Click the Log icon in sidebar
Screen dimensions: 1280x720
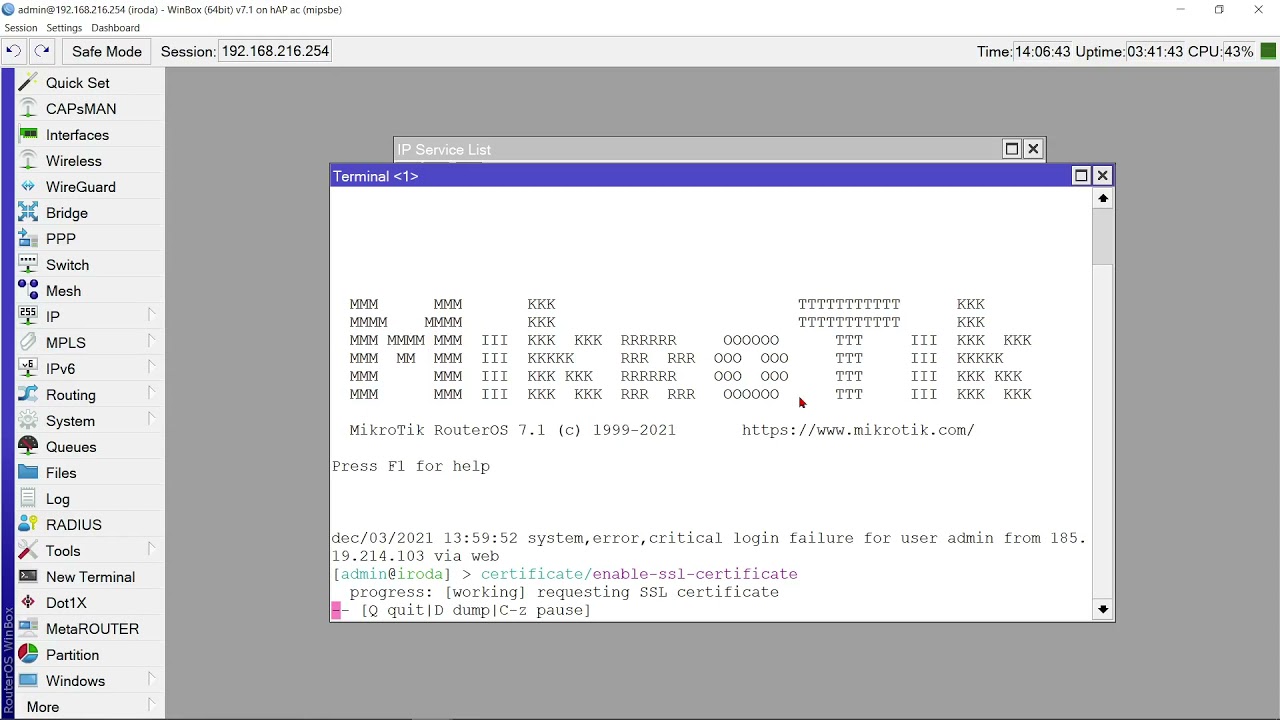[x=28, y=499]
